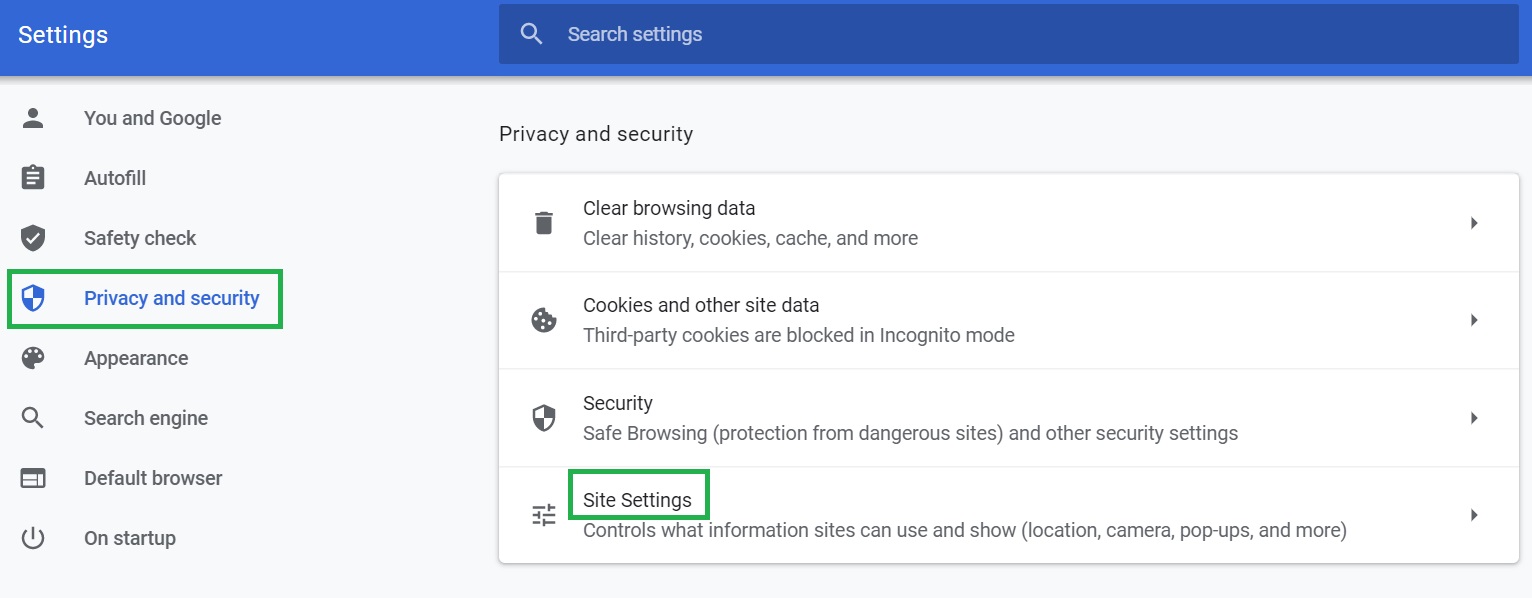Select Default browser in the sidebar

coord(153,478)
